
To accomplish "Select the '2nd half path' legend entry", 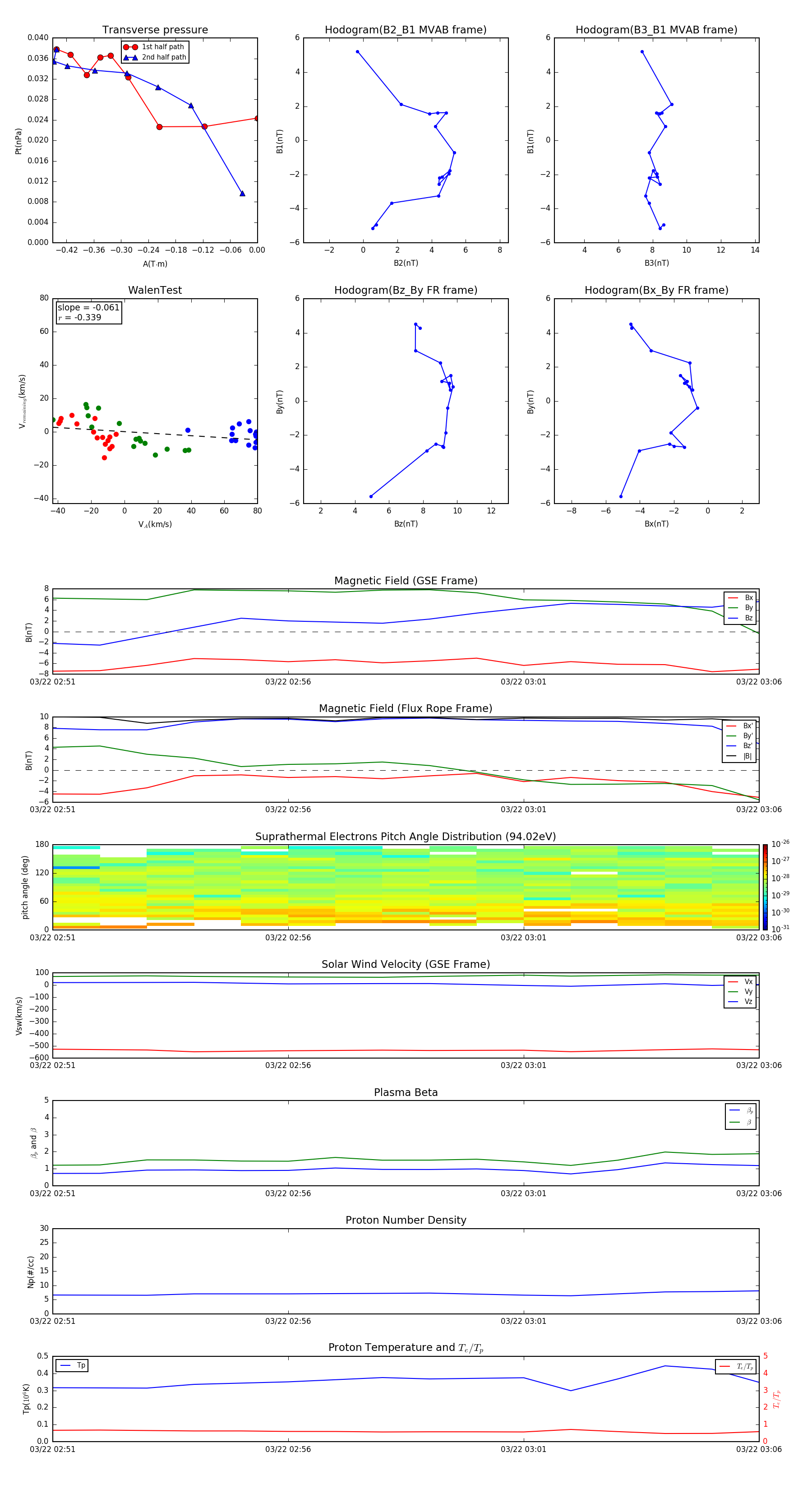I will point(155,57).
